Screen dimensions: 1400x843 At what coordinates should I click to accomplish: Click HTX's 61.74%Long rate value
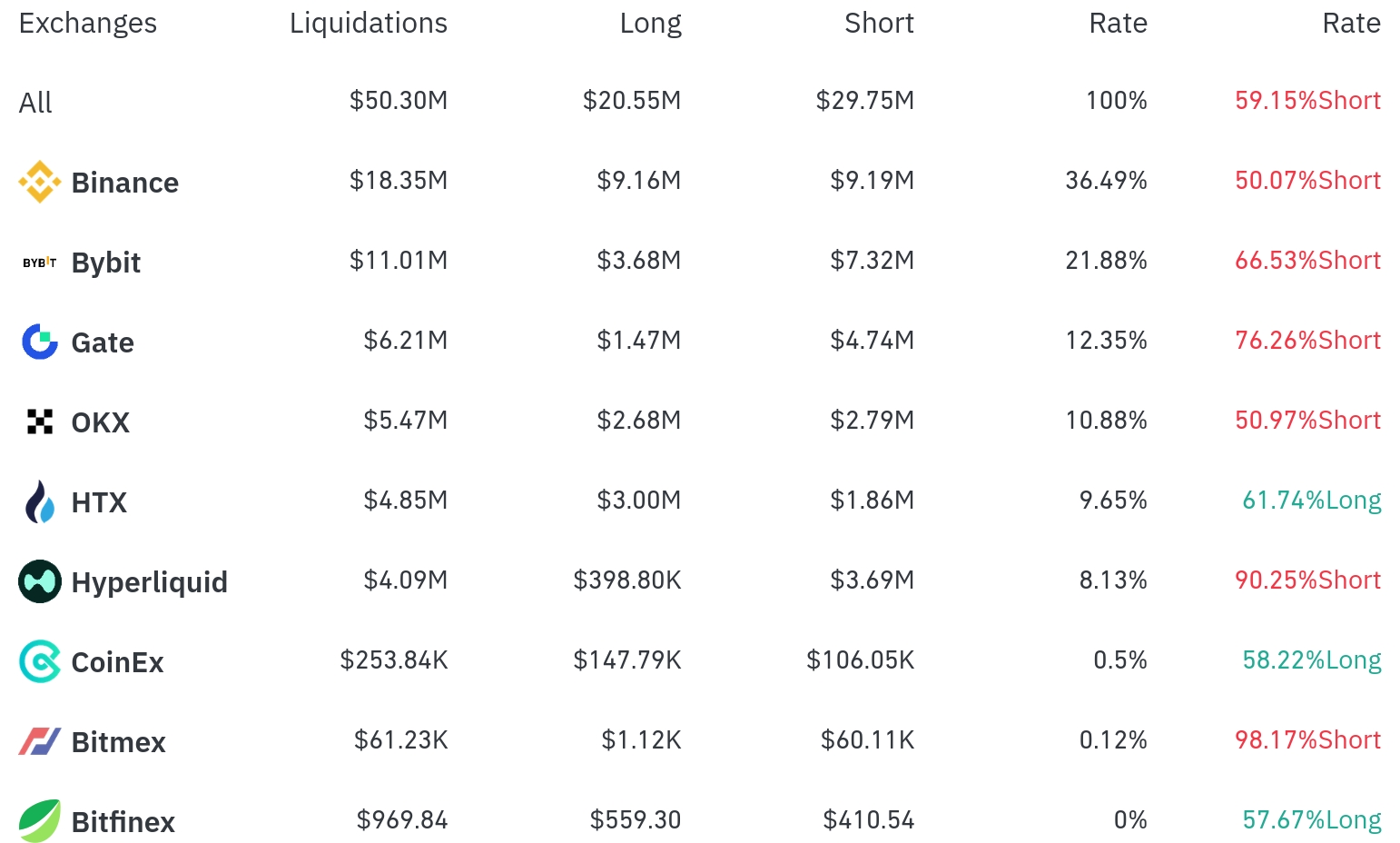coord(1311,501)
